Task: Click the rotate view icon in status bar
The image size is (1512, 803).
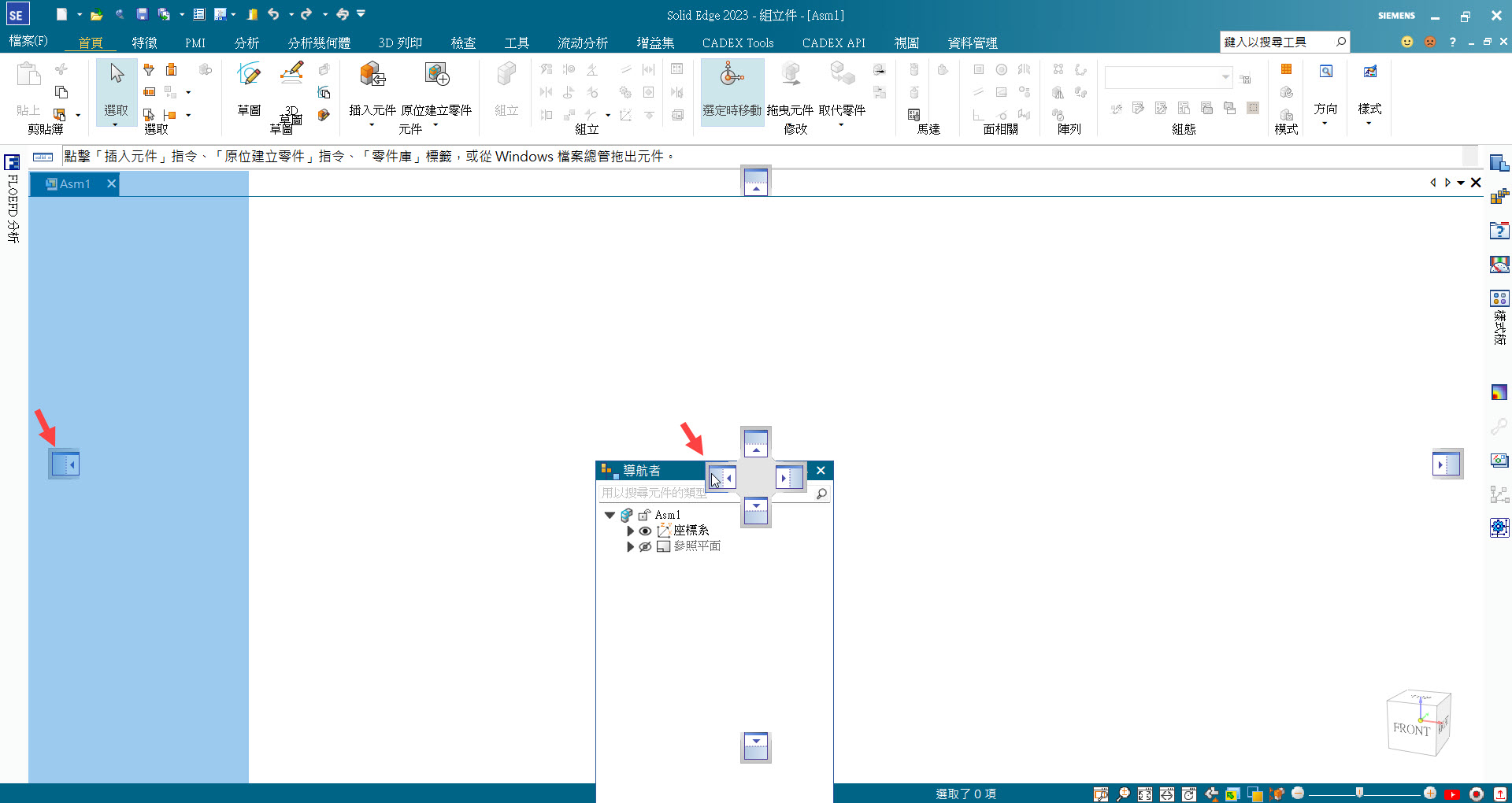Action: click(x=1189, y=794)
